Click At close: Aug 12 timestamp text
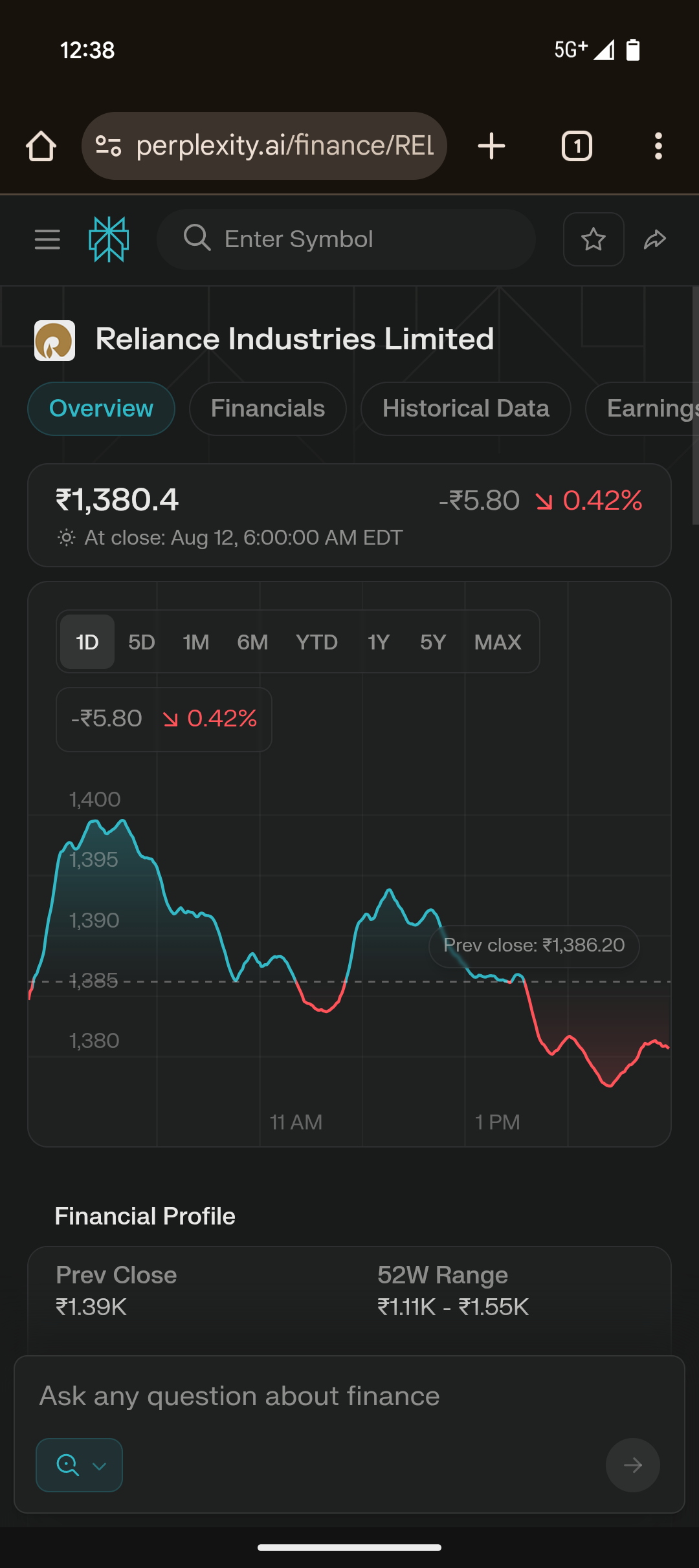Viewport: 699px width, 1568px height. tap(243, 538)
